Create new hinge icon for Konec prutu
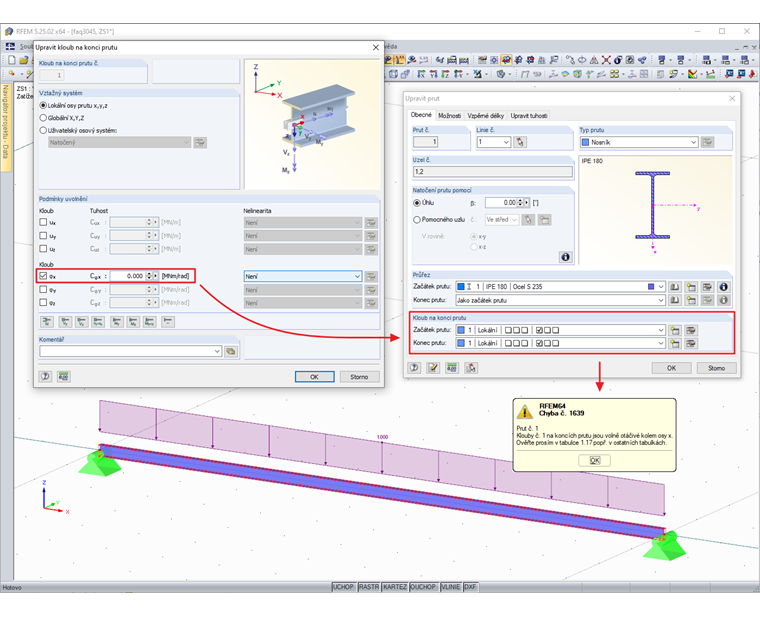The height and width of the screenshot is (617, 760). point(674,344)
